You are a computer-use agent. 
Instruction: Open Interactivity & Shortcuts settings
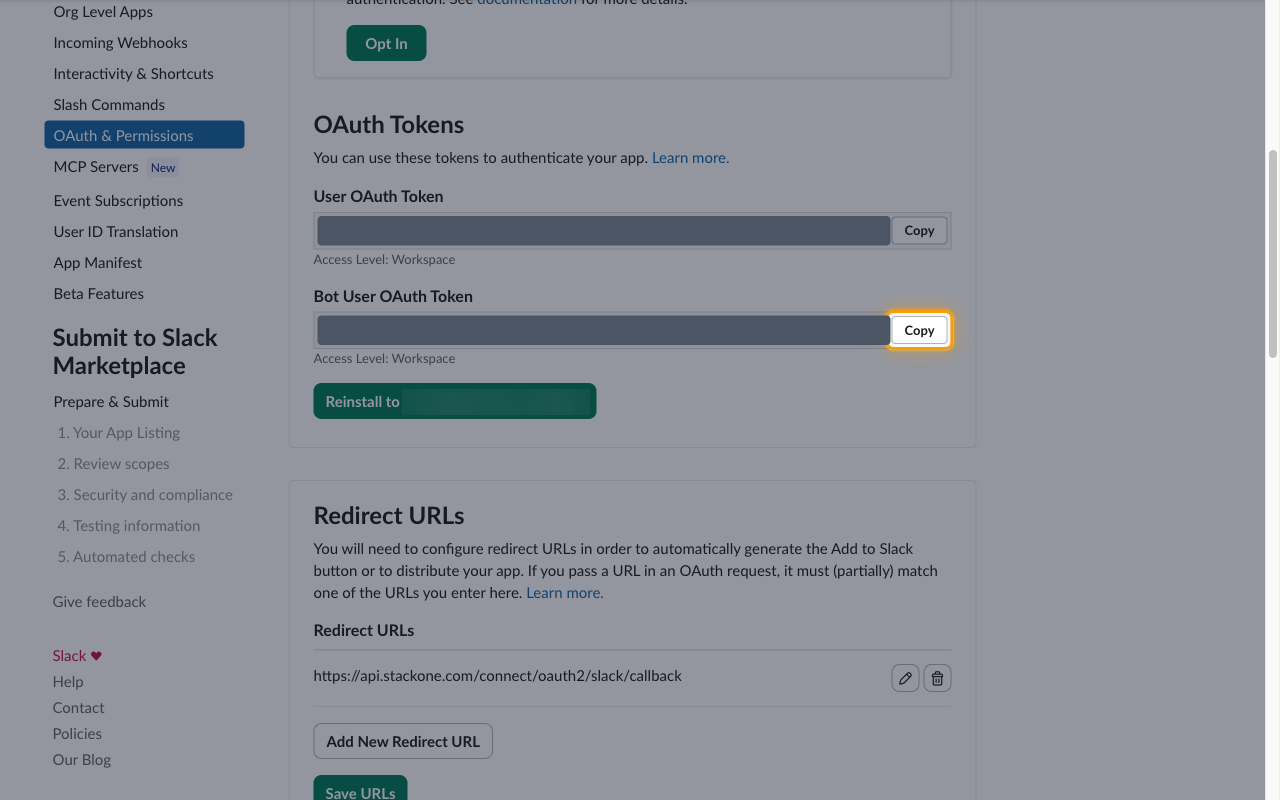(133, 73)
